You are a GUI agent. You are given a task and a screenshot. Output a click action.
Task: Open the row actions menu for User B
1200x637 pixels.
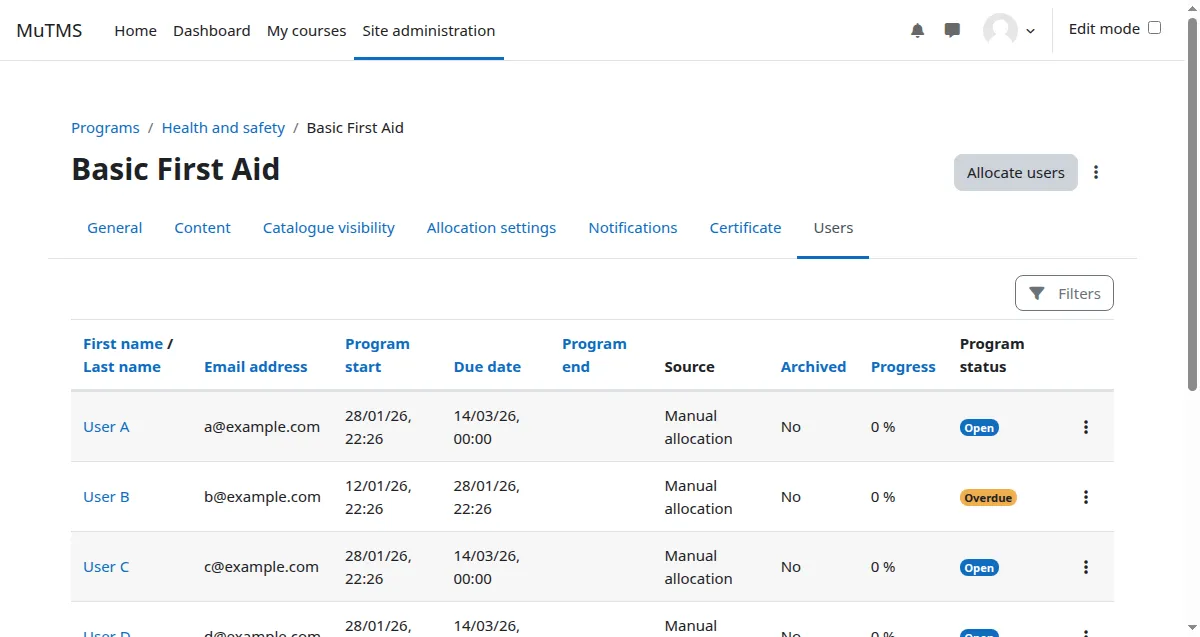pyautogui.click(x=1085, y=497)
